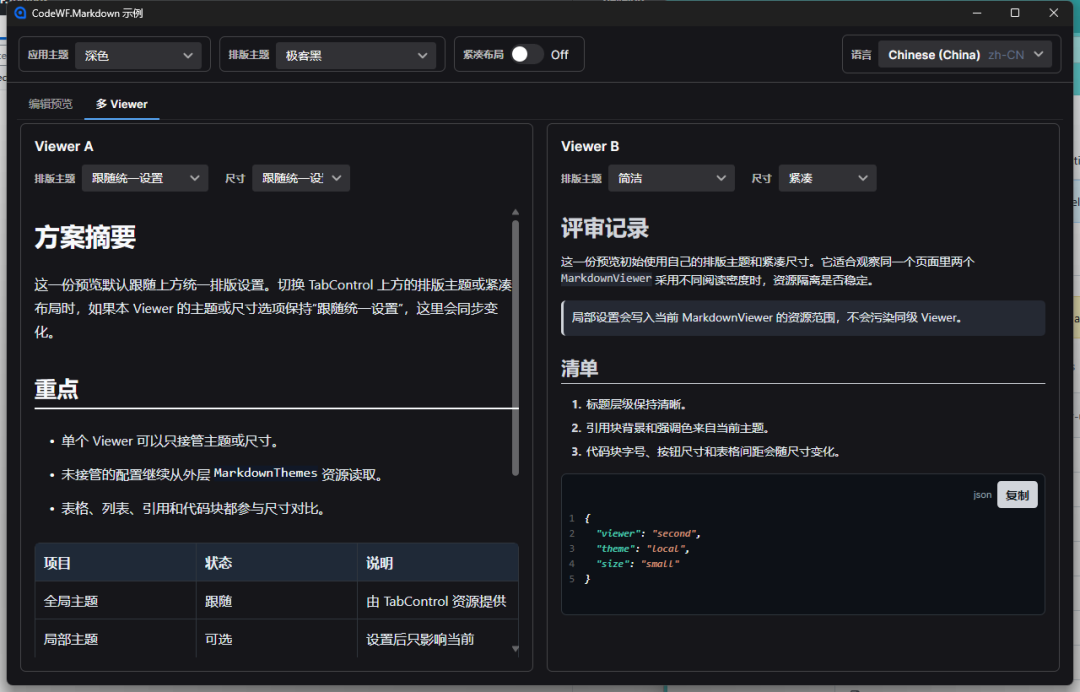The image size is (1080, 692).
Task: Open the 语言 dropdown showing Chinese (China)
Action: (x=965, y=54)
